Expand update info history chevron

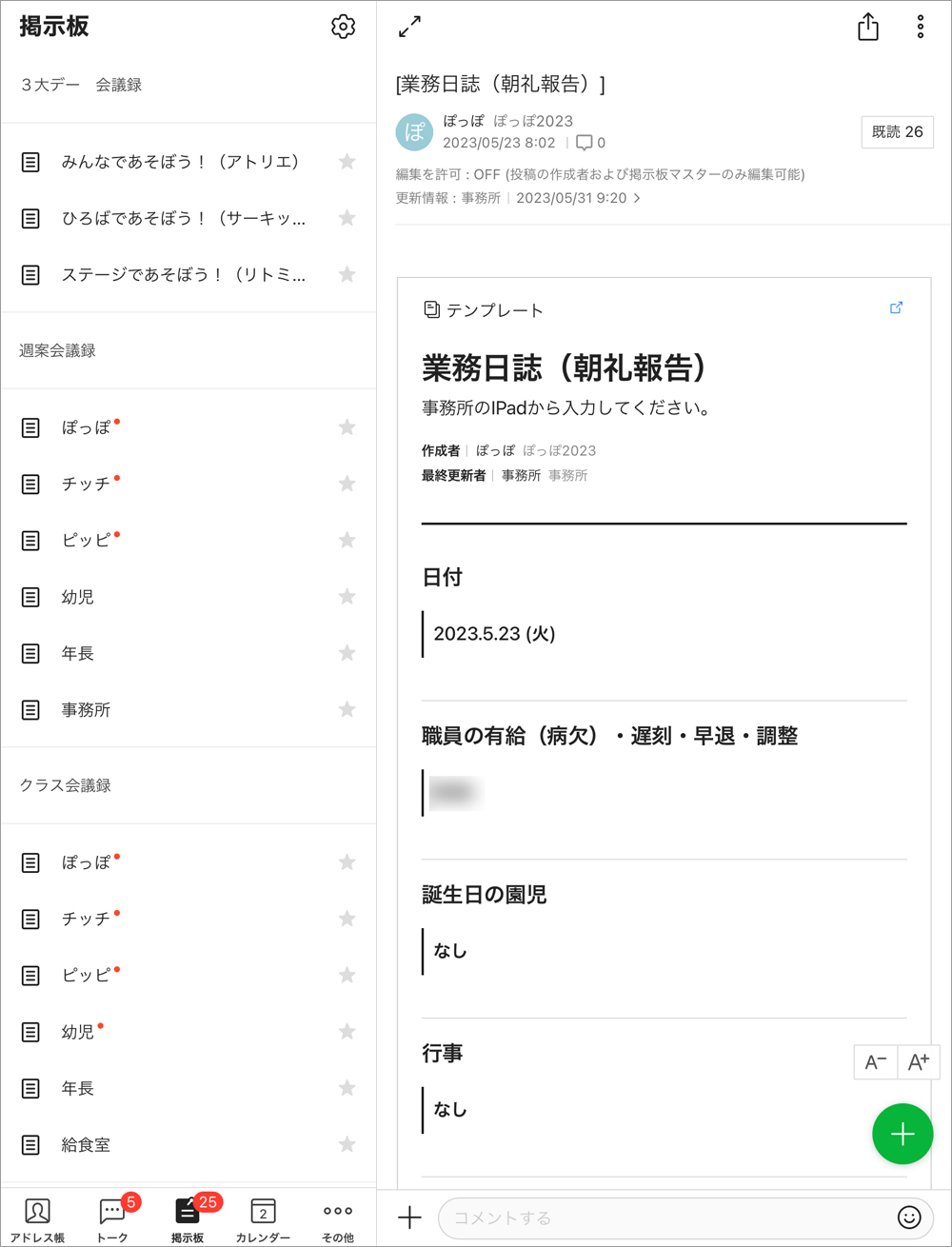click(637, 198)
